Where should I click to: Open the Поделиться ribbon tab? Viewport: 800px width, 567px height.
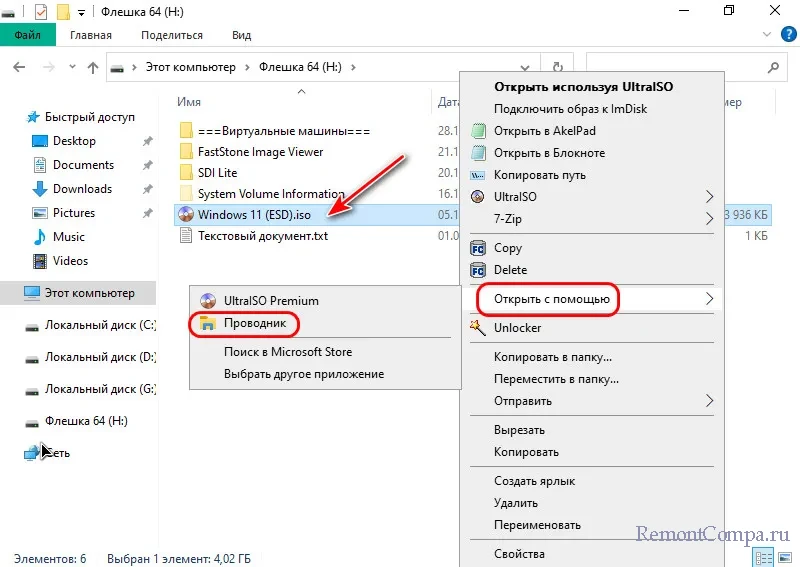tap(172, 35)
